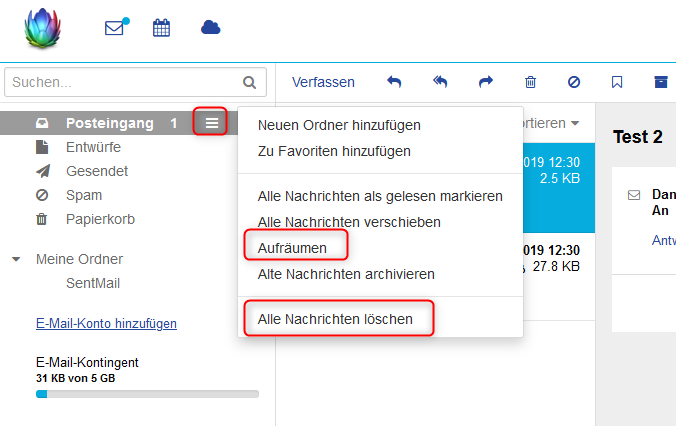676x426 pixels.
Task: Click the Suchen search field
Action: (122, 82)
